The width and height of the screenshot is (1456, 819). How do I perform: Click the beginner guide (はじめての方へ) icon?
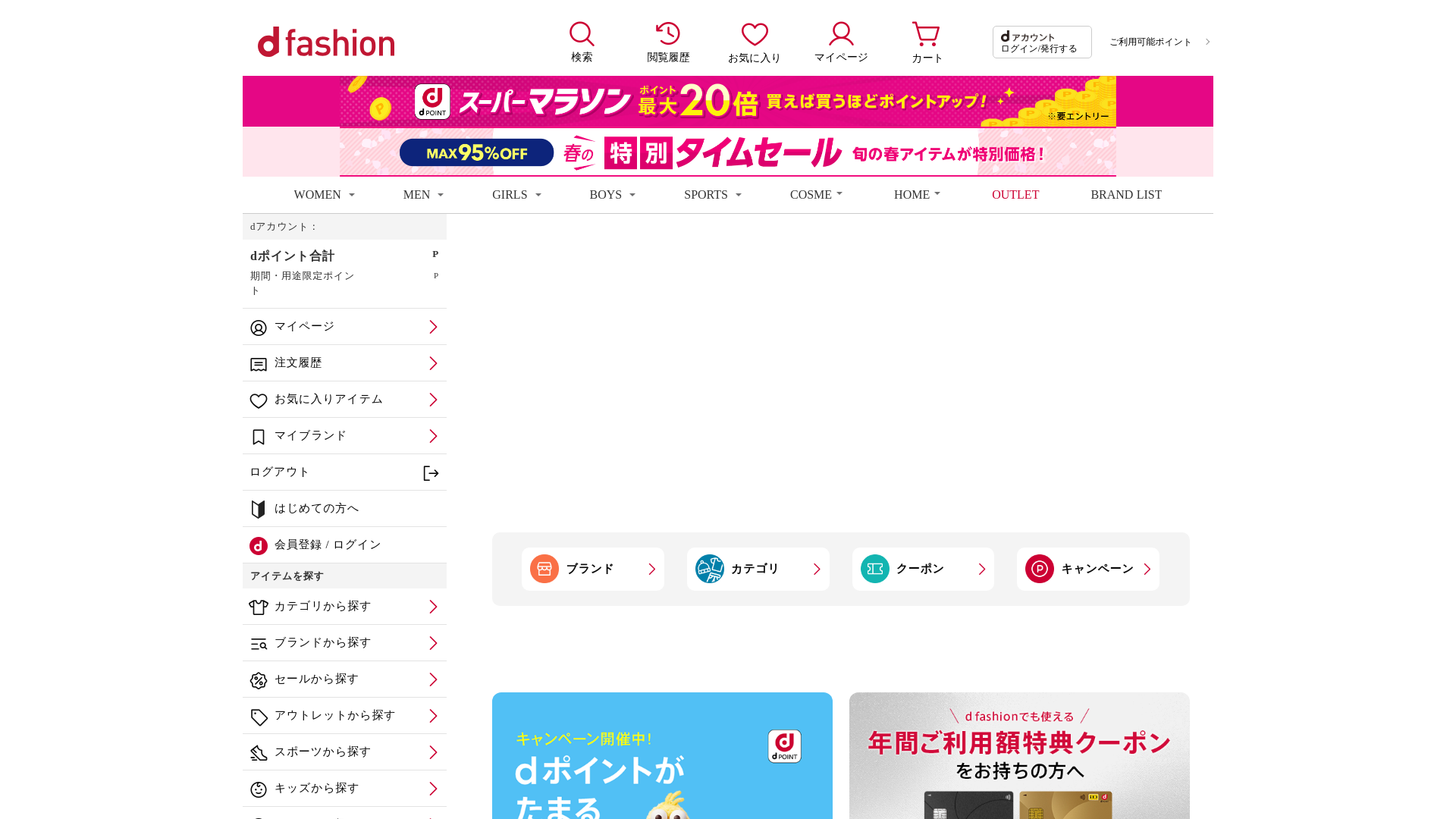coord(259,510)
